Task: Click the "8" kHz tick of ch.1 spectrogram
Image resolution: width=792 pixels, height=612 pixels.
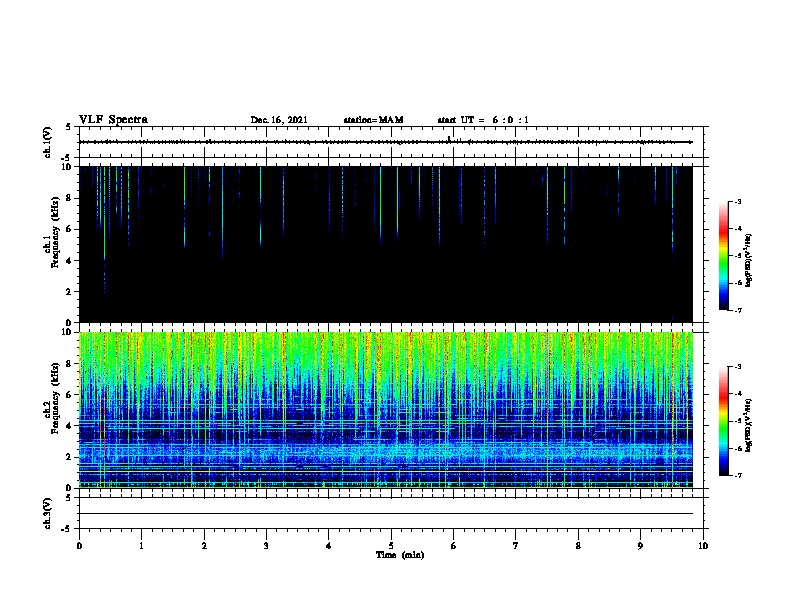Action: tap(69, 198)
